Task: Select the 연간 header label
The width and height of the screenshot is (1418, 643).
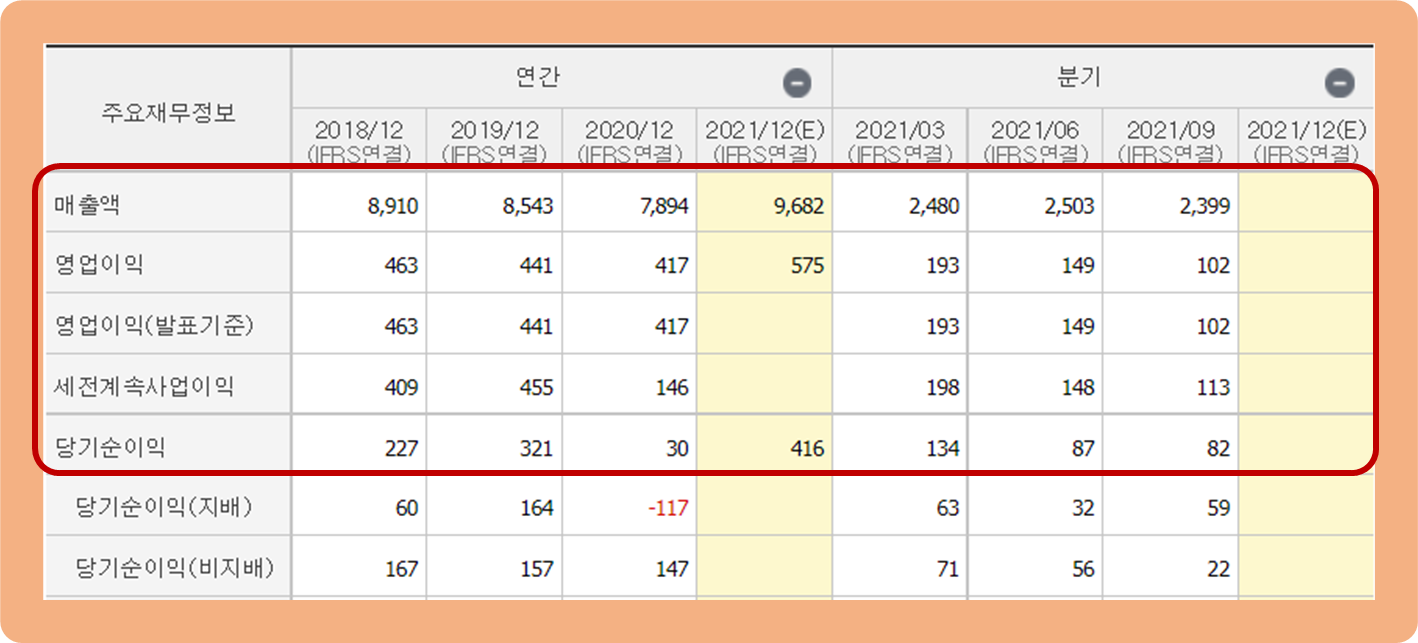Action: click(537, 78)
